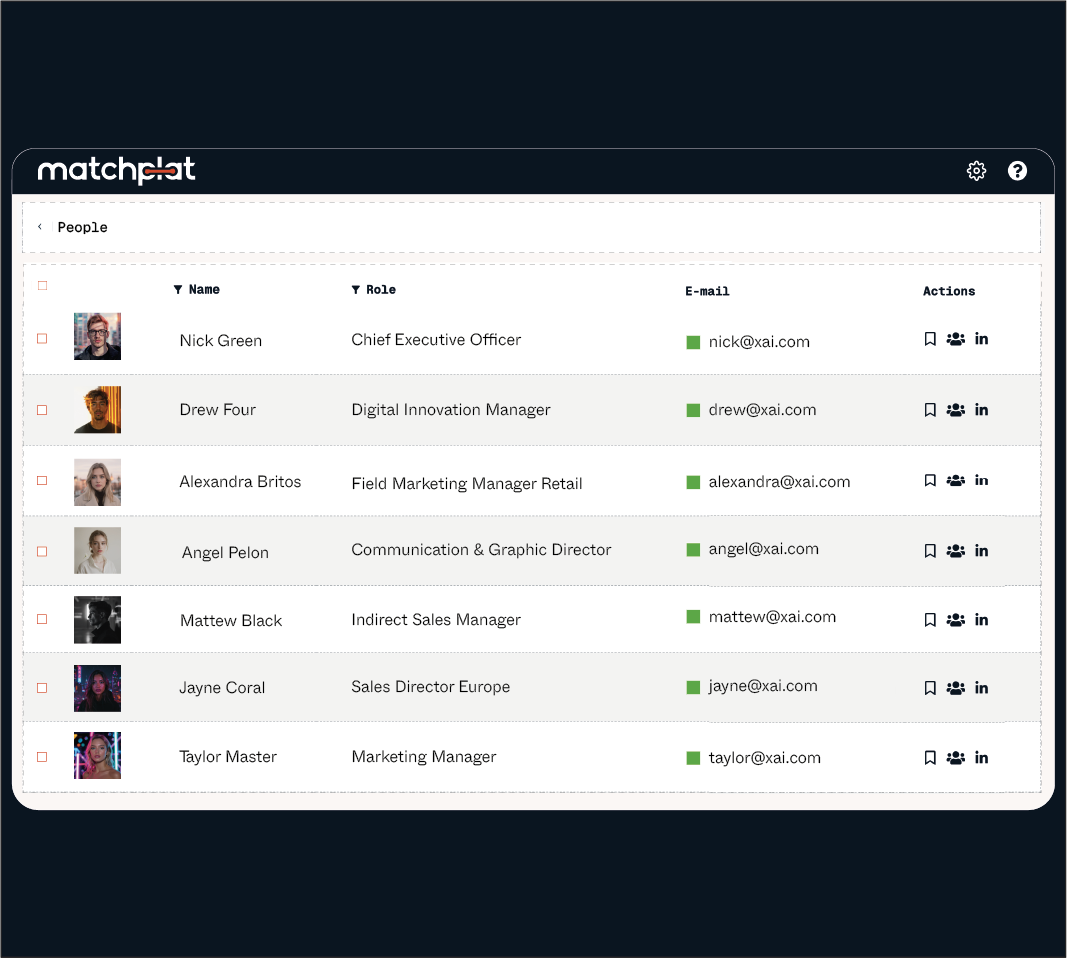Open Alexandra Britos's LinkedIn icon
Screen dimensions: 1067x958
click(981, 480)
